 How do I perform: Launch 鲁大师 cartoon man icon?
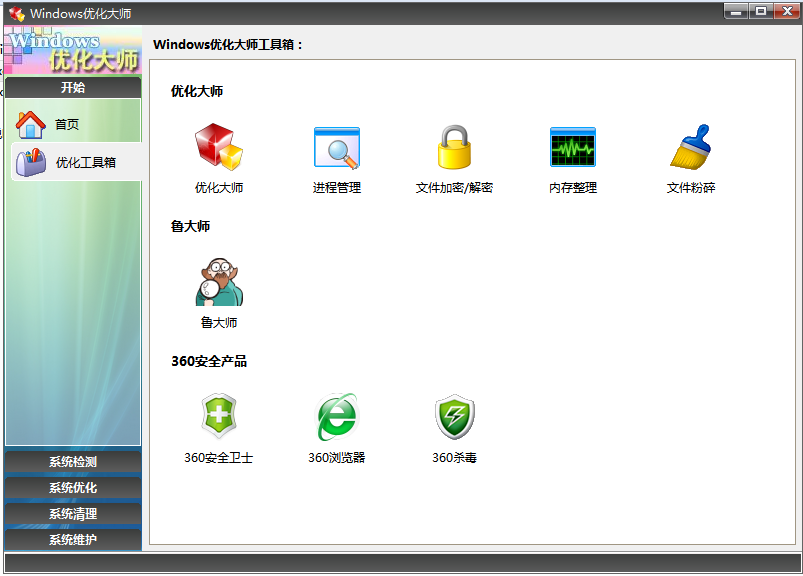pyautogui.click(x=219, y=282)
